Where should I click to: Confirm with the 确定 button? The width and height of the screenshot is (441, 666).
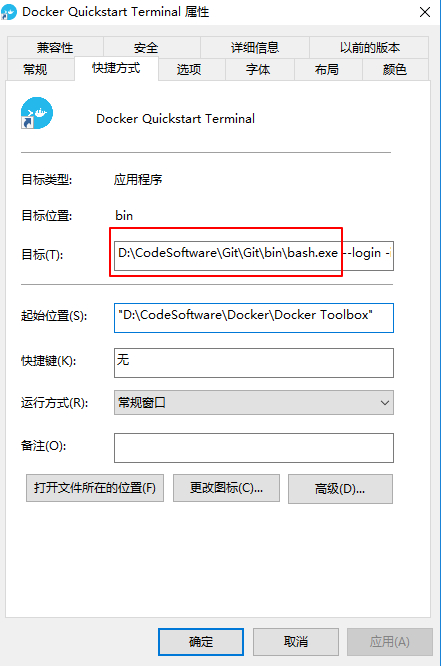201,641
